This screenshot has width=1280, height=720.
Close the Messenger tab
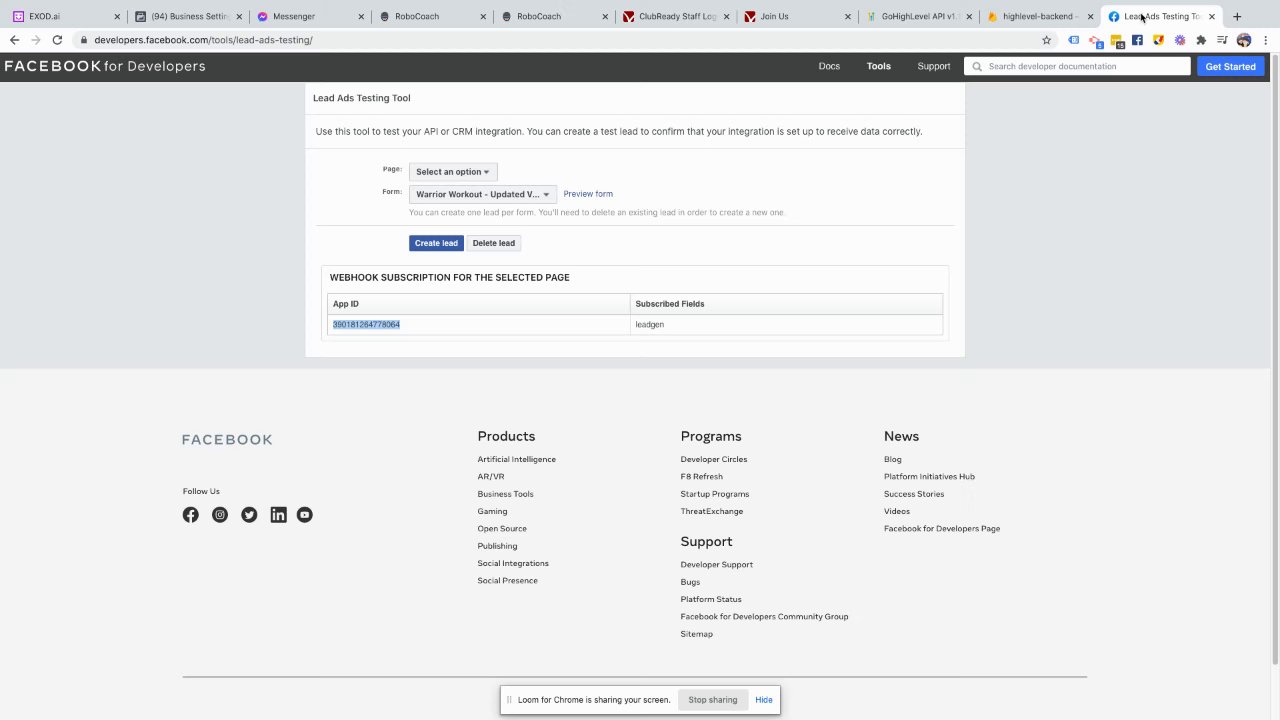pos(360,16)
